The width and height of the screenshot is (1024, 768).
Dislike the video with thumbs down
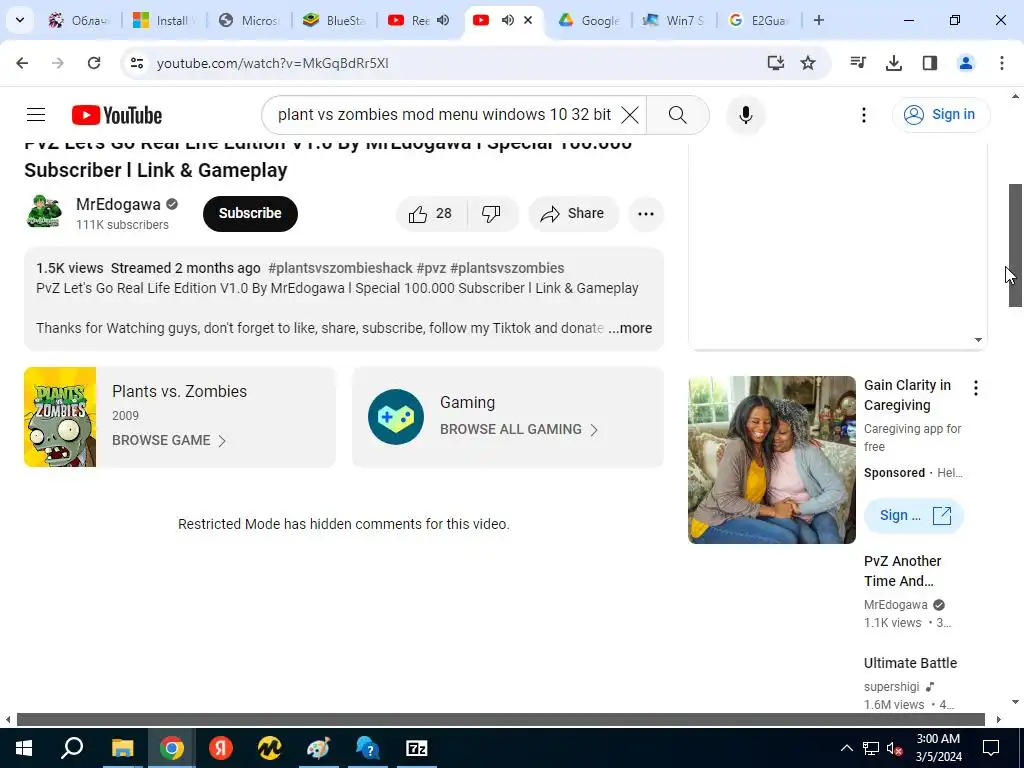(x=492, y=214)
